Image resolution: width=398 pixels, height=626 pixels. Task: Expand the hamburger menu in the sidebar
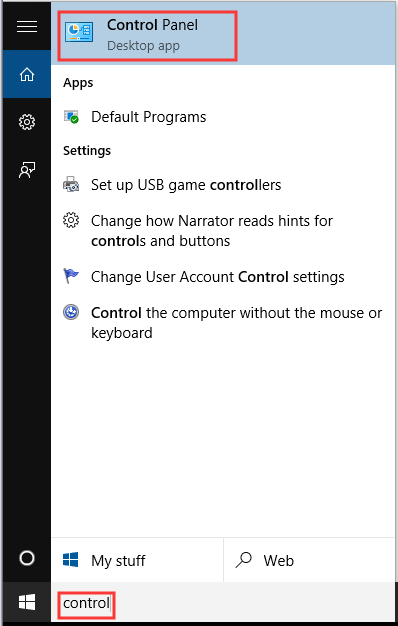[x=27, y=27]
